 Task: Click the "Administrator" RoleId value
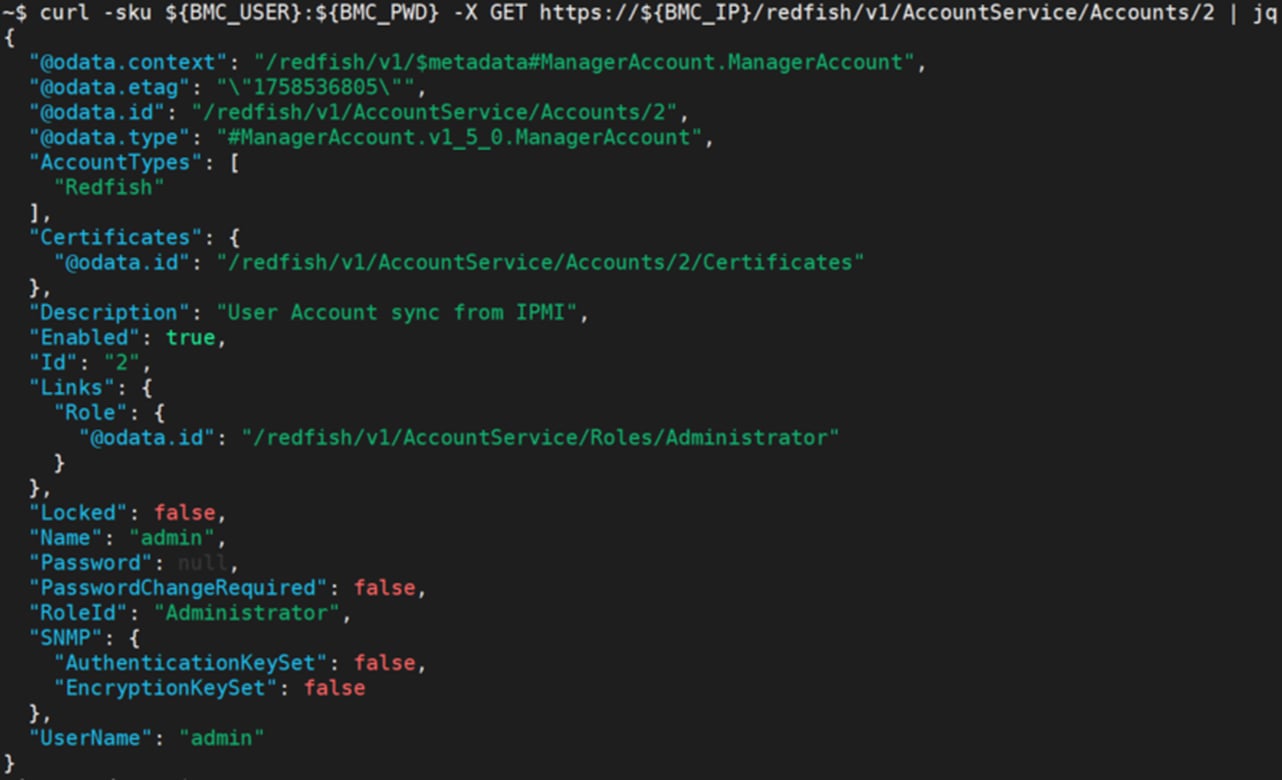point(246,612)
